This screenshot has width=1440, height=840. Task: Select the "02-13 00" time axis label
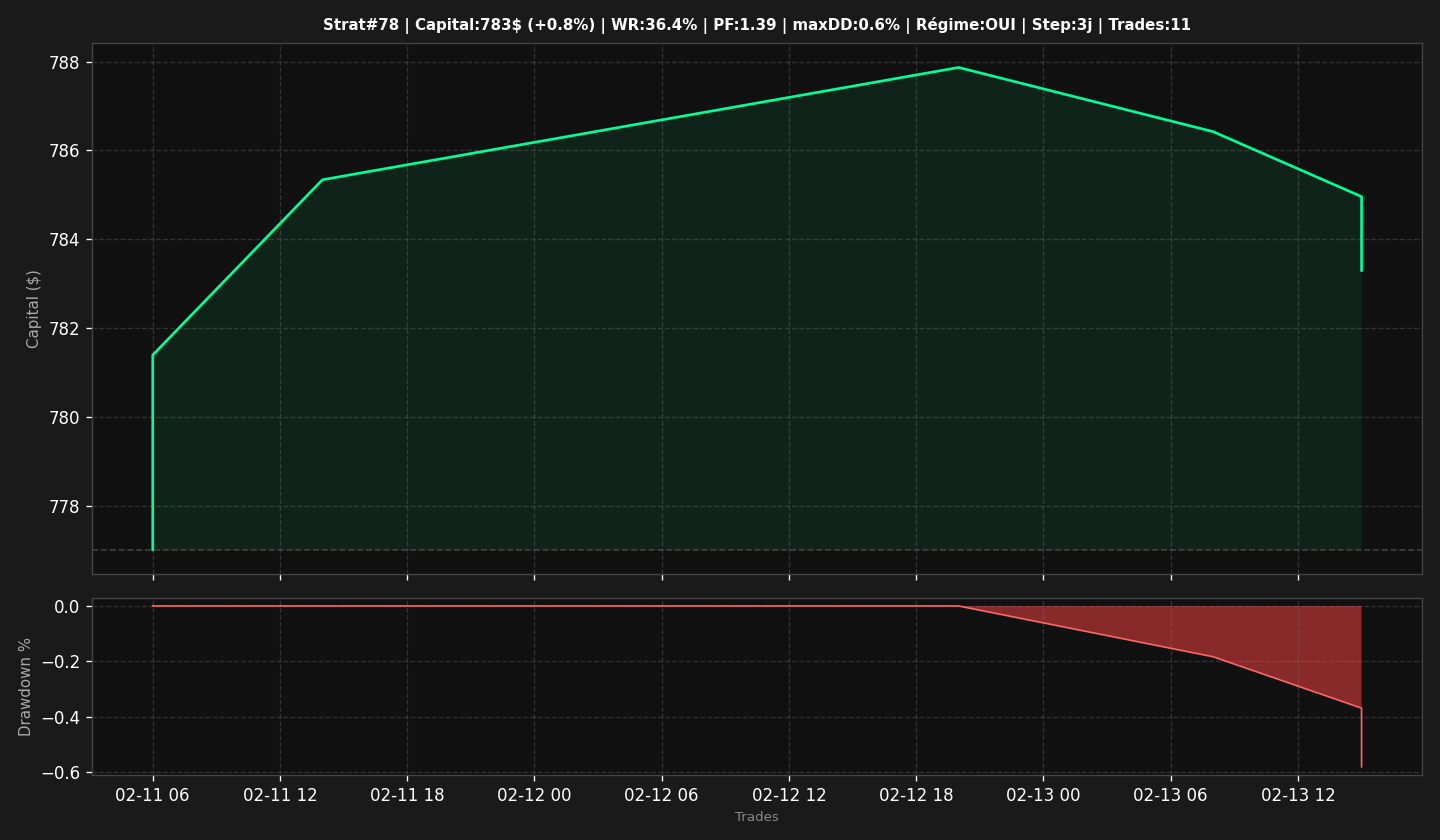coord(1043,795)
